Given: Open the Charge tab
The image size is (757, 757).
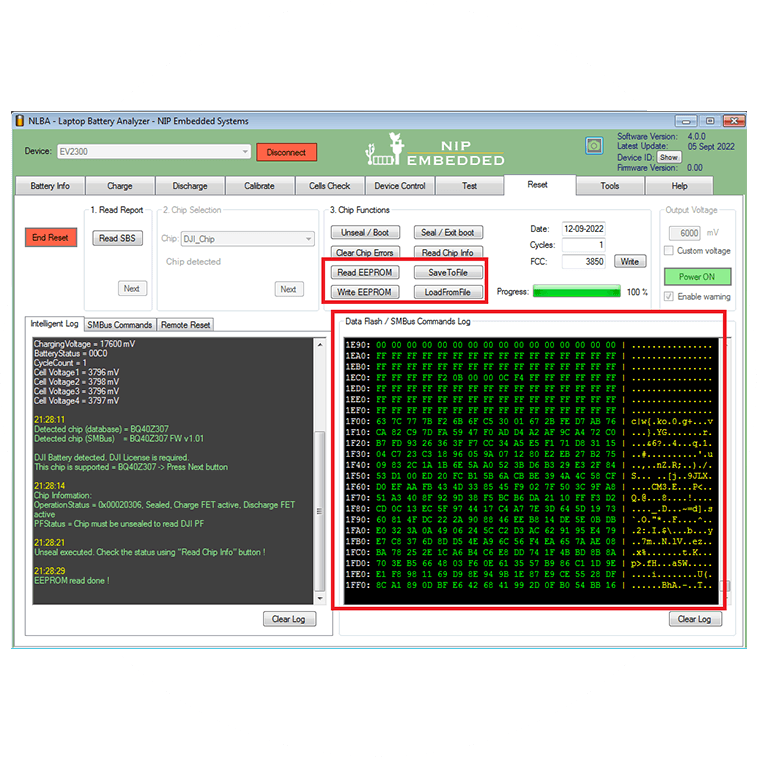Looking at the screenshot, I should coord(120,186).
